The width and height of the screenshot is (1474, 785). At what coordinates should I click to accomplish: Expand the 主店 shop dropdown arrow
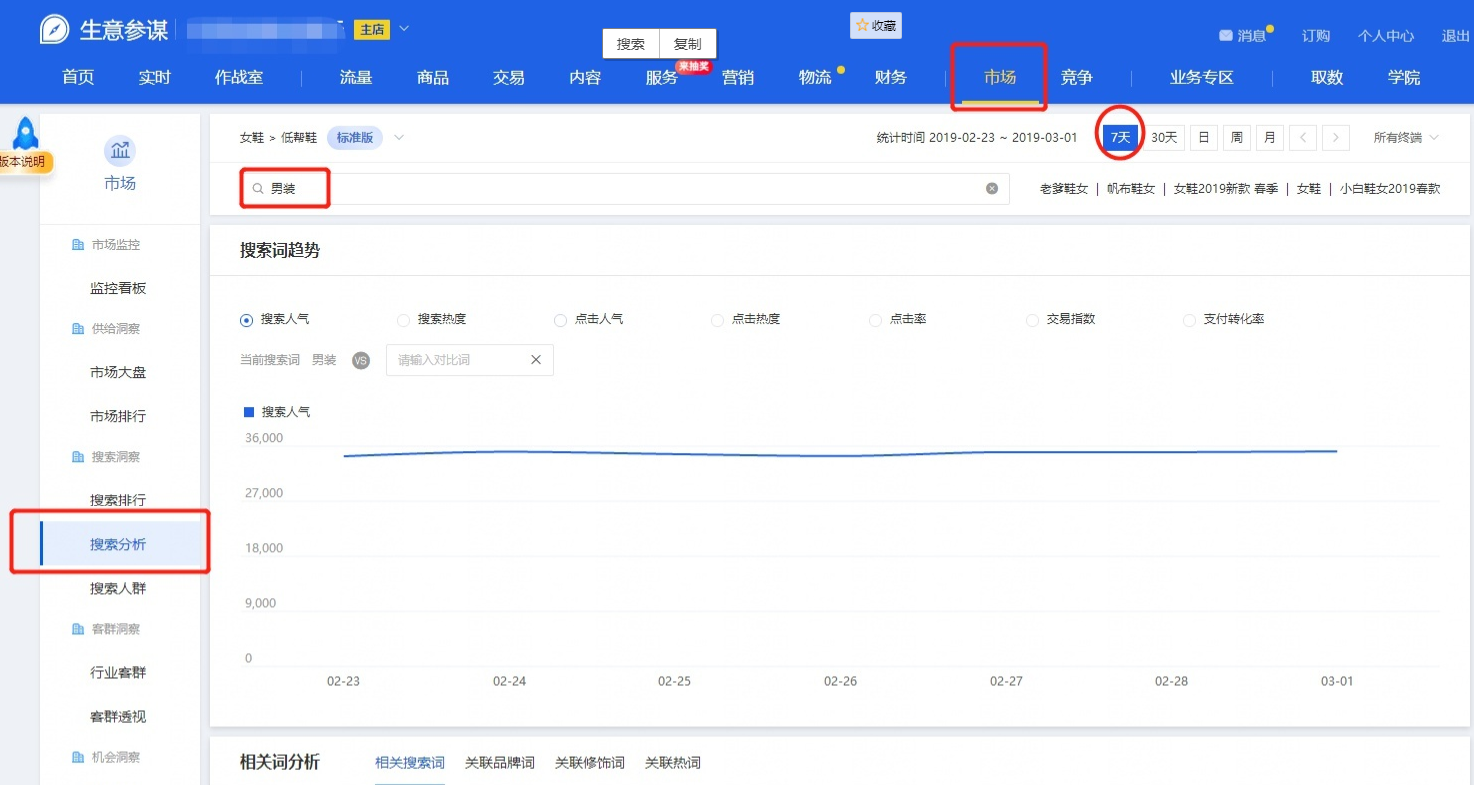(404, 29)
